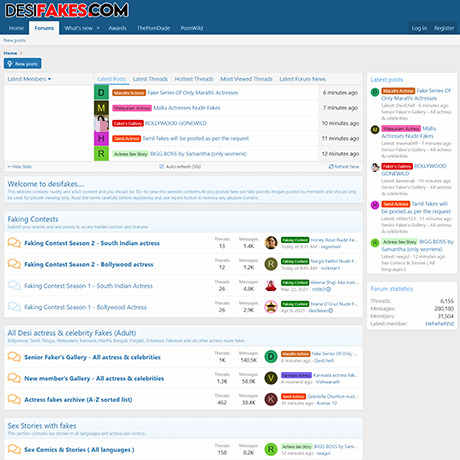Select the Awards item in navigation bar
460x460 pixels.
[117, 28]
